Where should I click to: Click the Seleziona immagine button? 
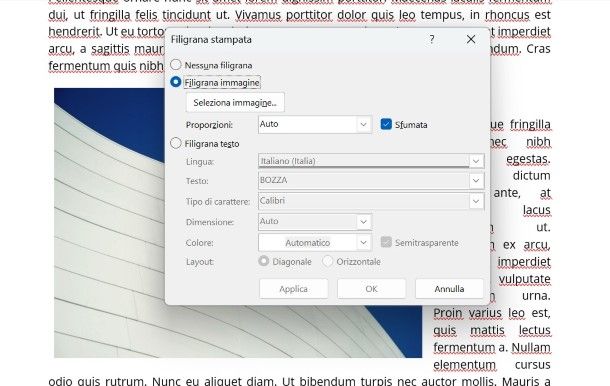(x=235, y=103)
